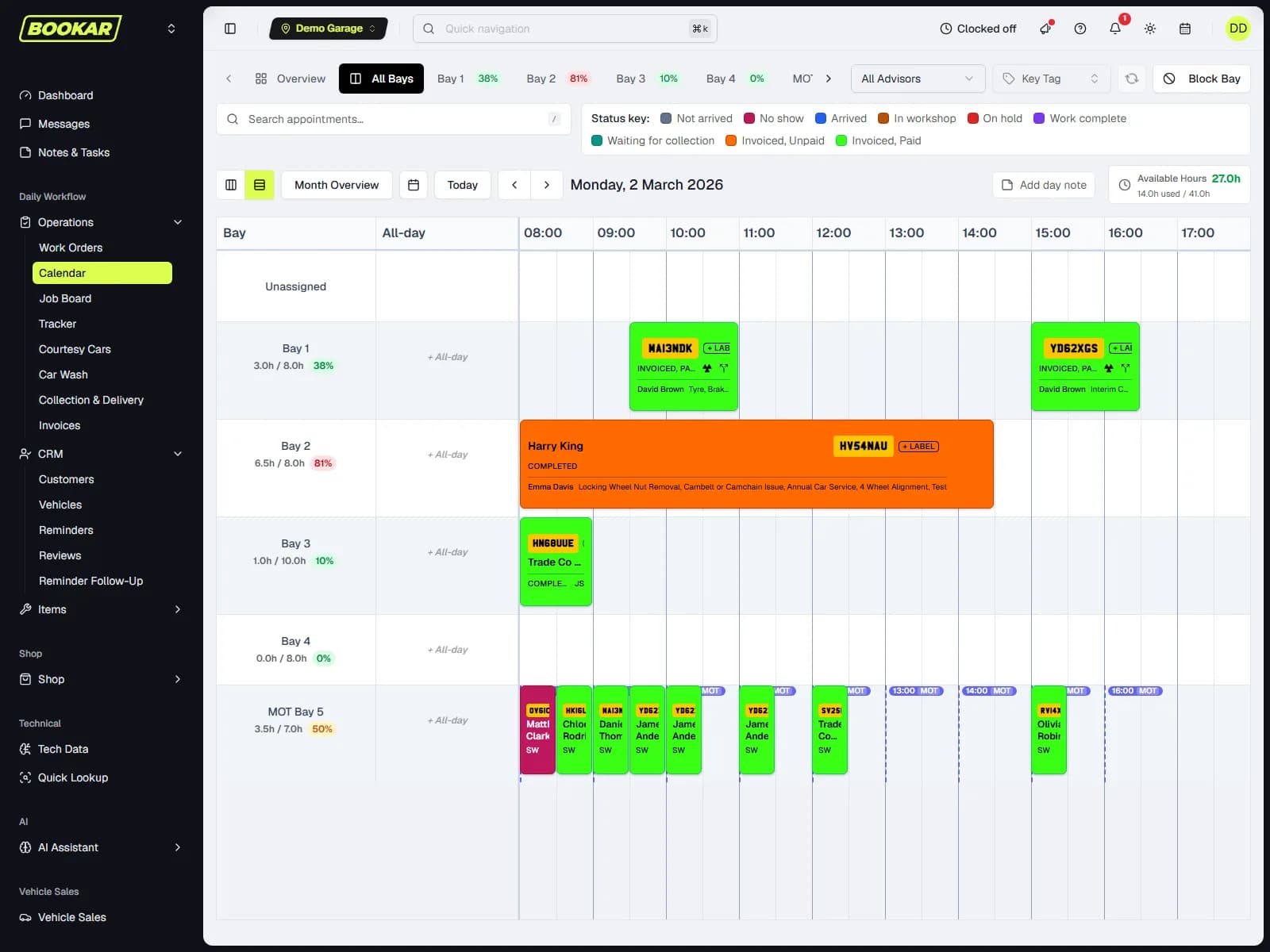Switch to the Overview tab

[x=291, y=79]
